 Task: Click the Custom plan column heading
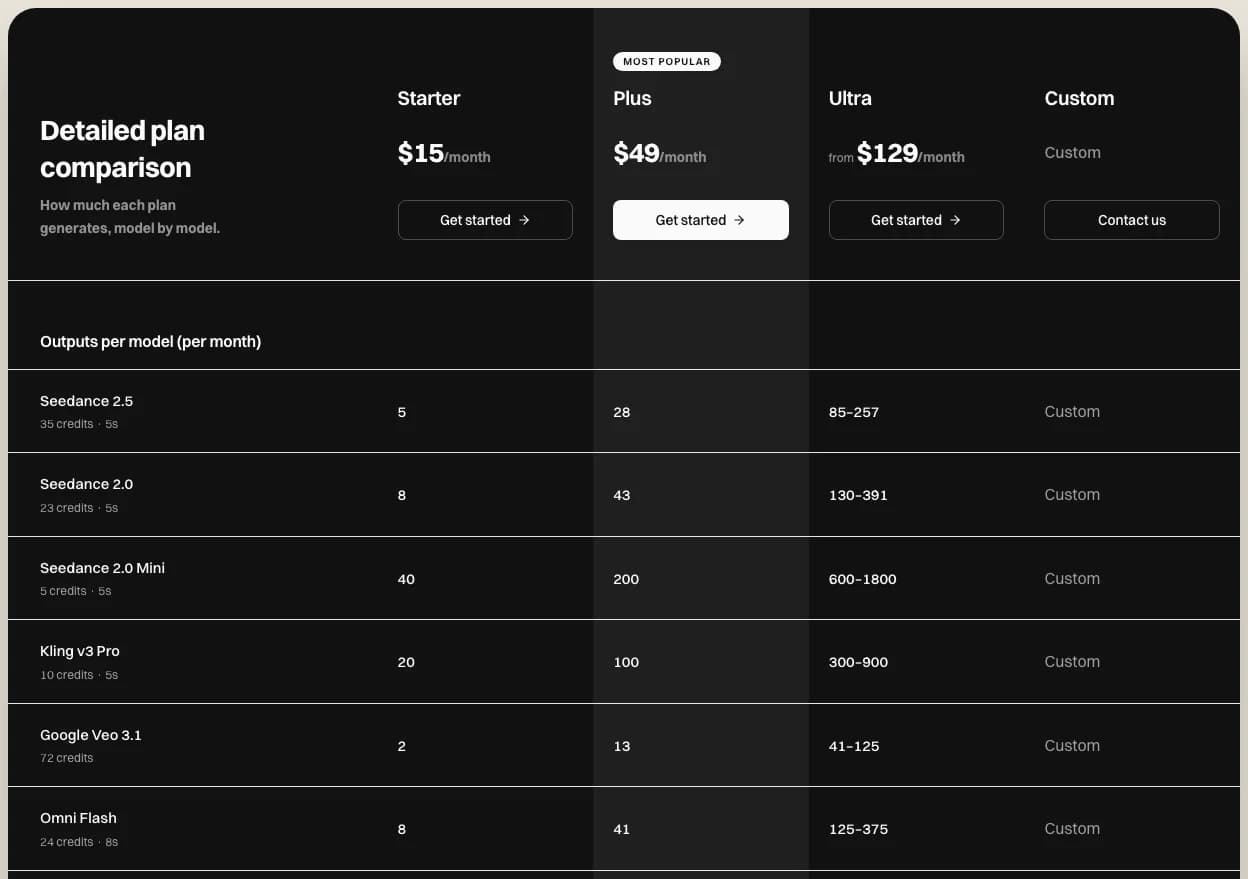tap(1079, 98)
